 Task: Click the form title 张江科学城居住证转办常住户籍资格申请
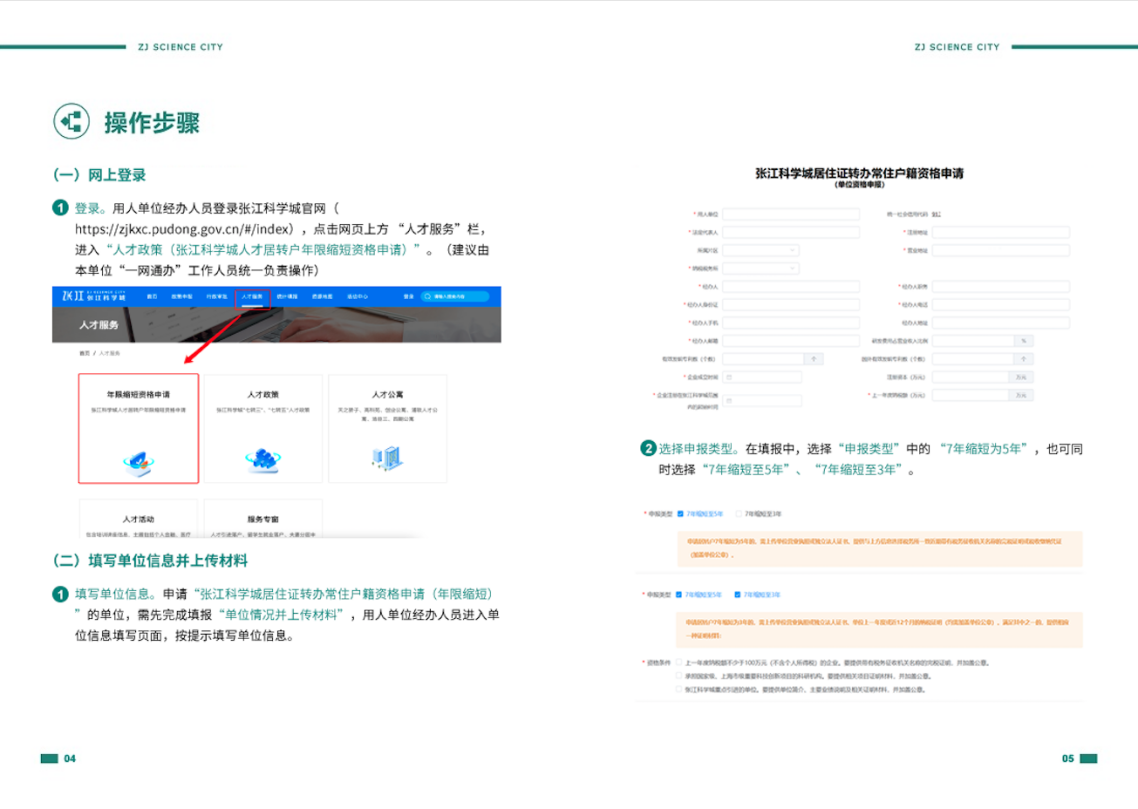click(859, 173)
